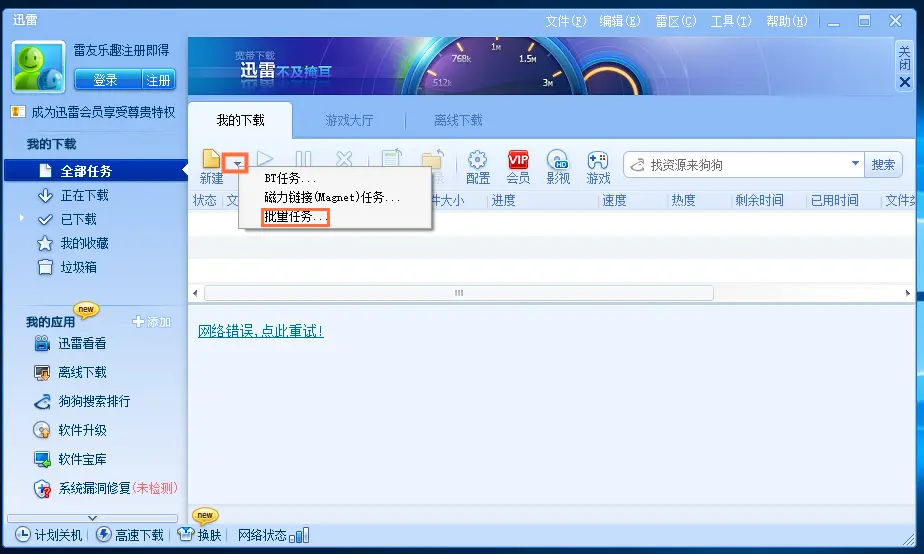Select 正在下载 in sidebar

point(84,195)
